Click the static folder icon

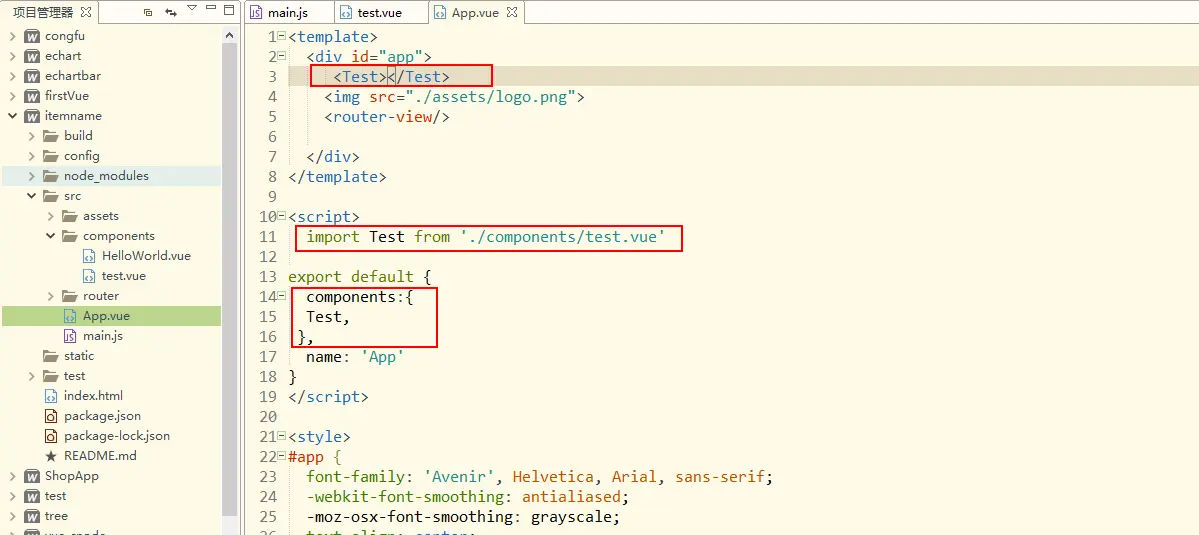pyautogui.click(x=51, y=355)
